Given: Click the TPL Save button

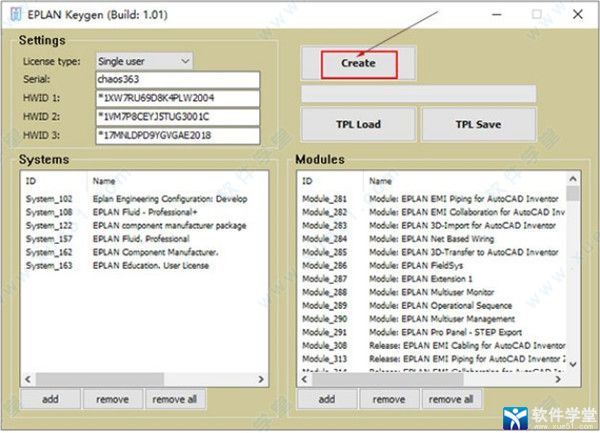Looking at the screenshot, I should click(x=478, y=124).
